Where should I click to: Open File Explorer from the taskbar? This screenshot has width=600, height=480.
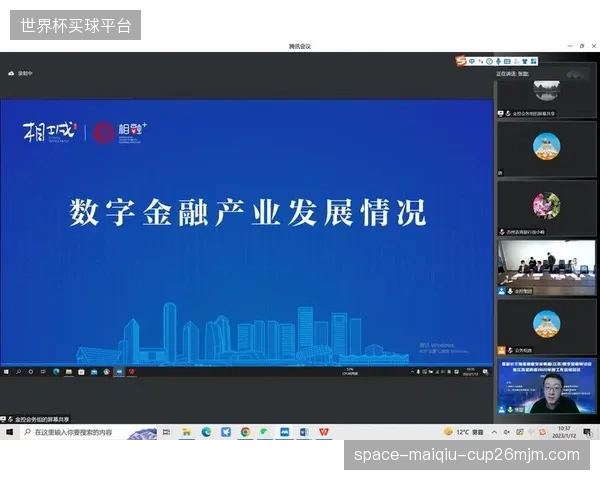tap(186, 432)
